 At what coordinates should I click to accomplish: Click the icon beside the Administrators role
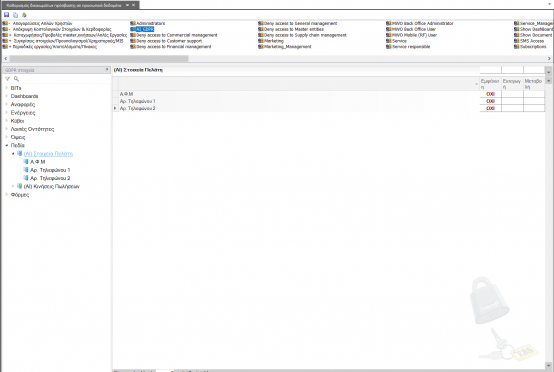133,23
